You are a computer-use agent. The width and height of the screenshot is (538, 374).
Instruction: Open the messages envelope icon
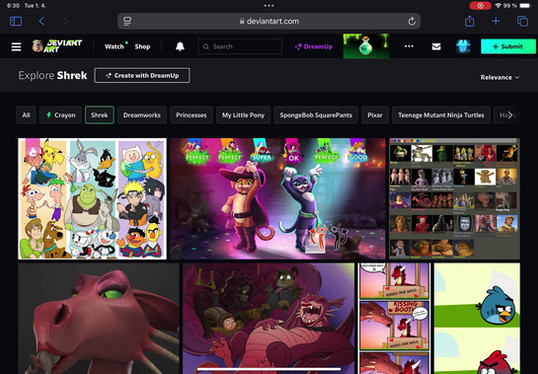point(436,46)
